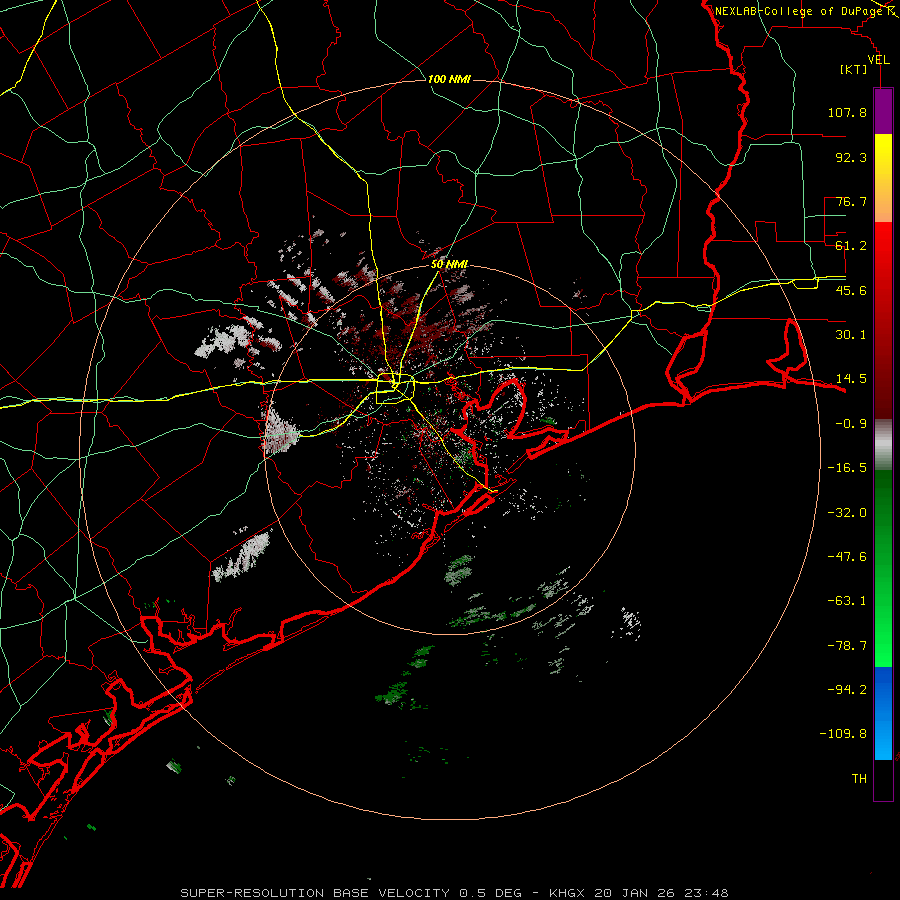Click the -47.6 velocity scale value
This screenshot has height=900, width=900.
[847, 557]
